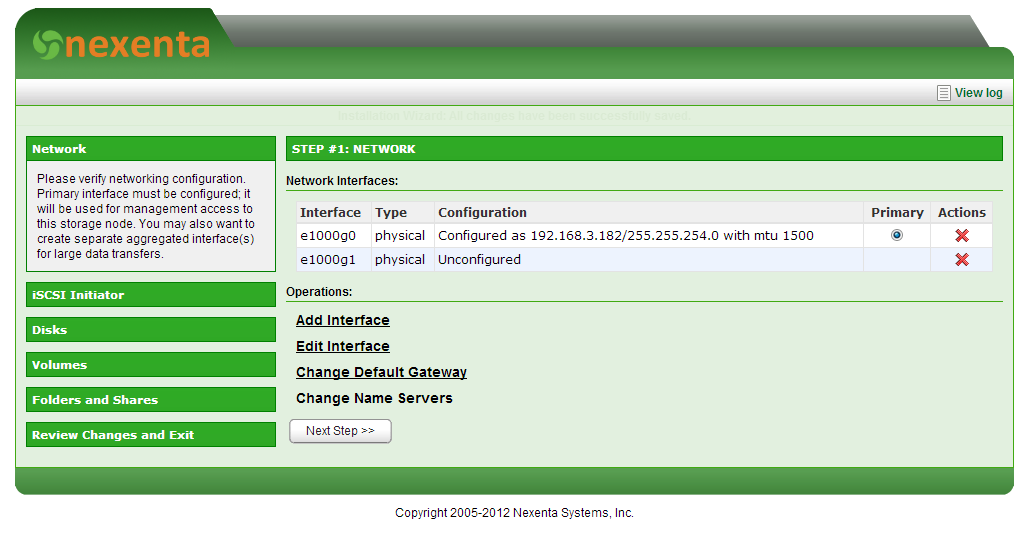Click the STEP #1: NETWORK heading
The height and width of the screenshot is (536, 1029).
[644, 149]
